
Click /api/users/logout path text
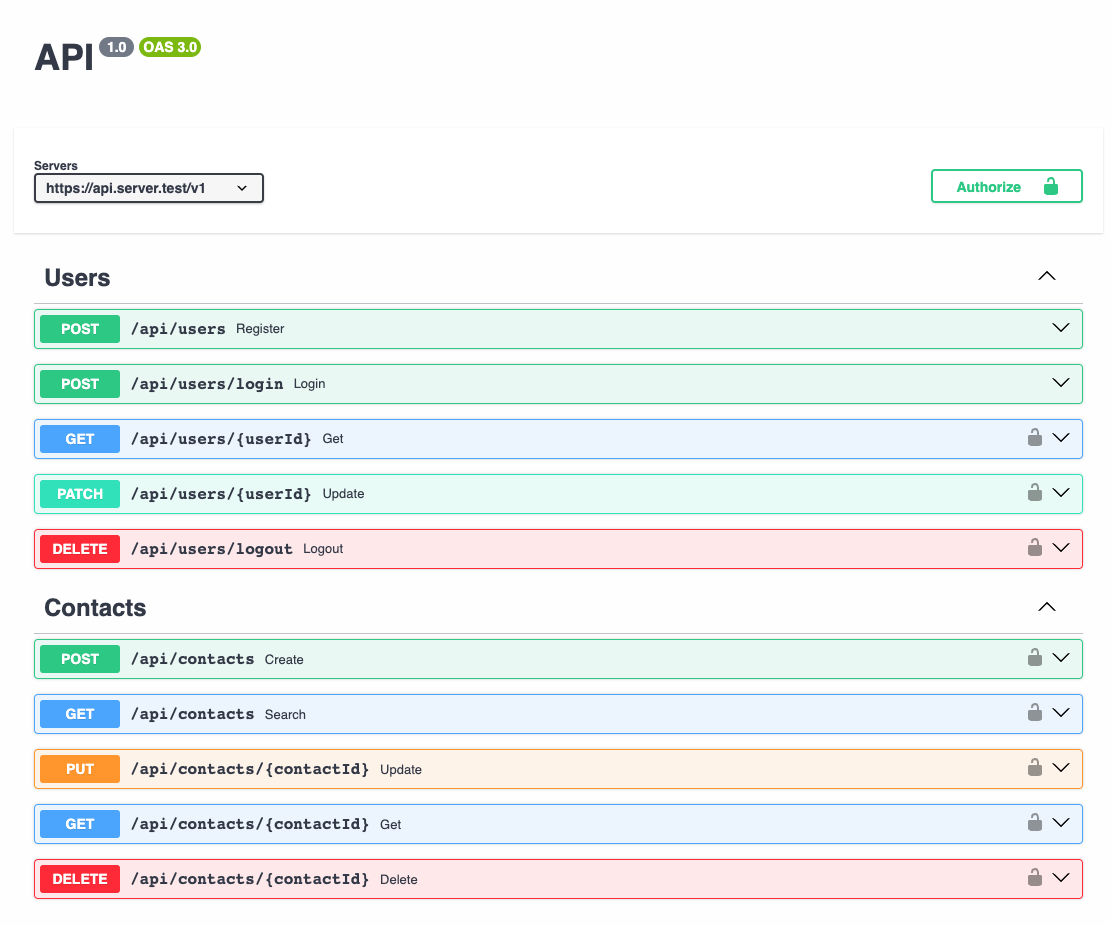tap(211, 549)
